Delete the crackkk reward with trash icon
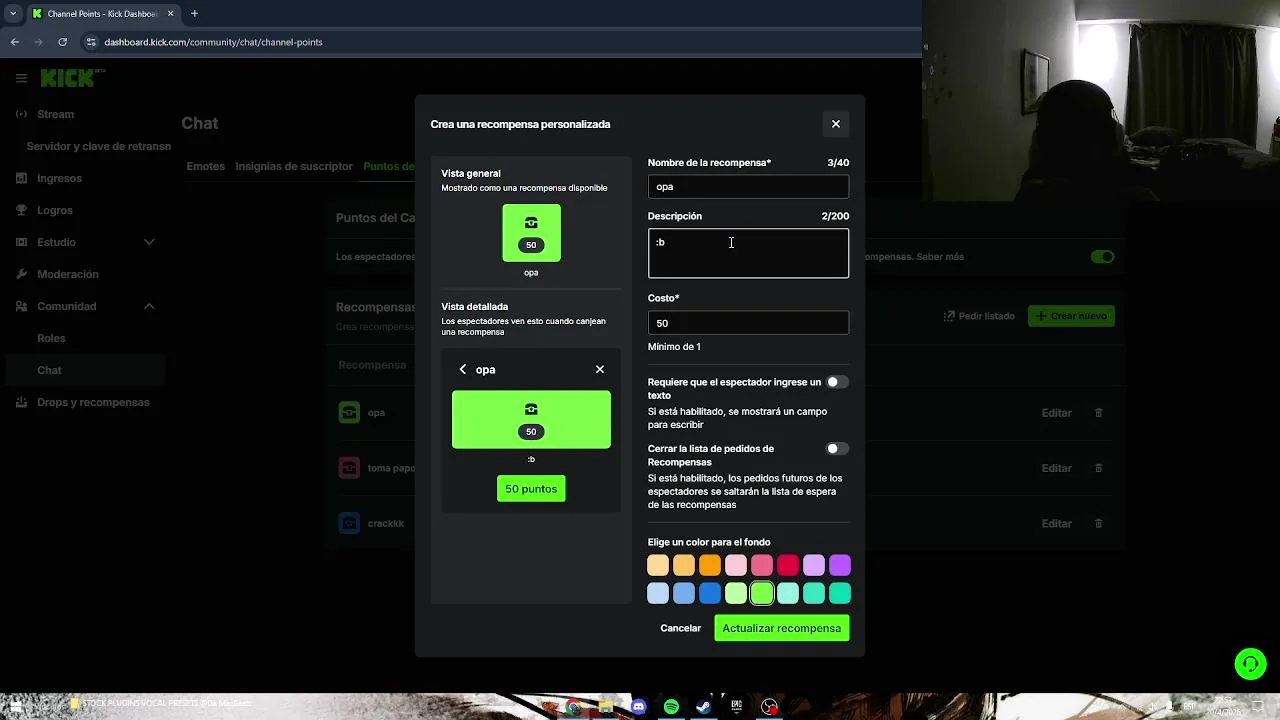This screenshot has height=720, width=1280. point(1098,524)
